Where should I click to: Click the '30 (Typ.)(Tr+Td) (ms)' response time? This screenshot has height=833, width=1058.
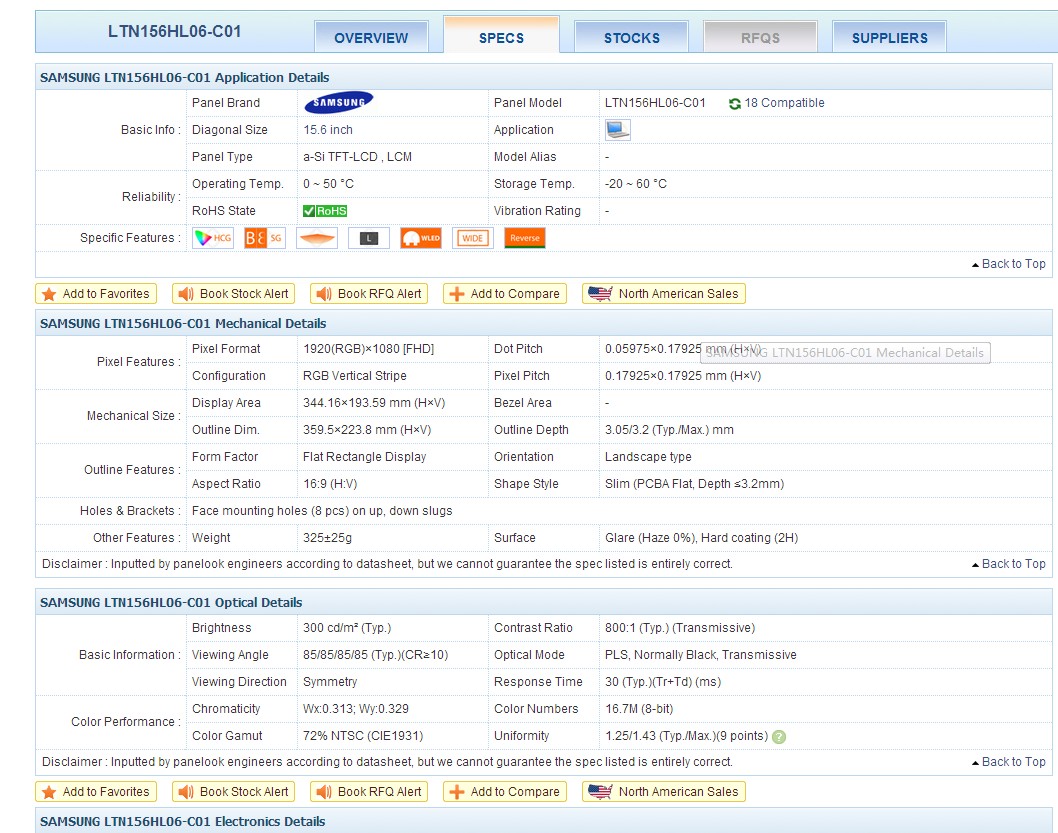663,681
